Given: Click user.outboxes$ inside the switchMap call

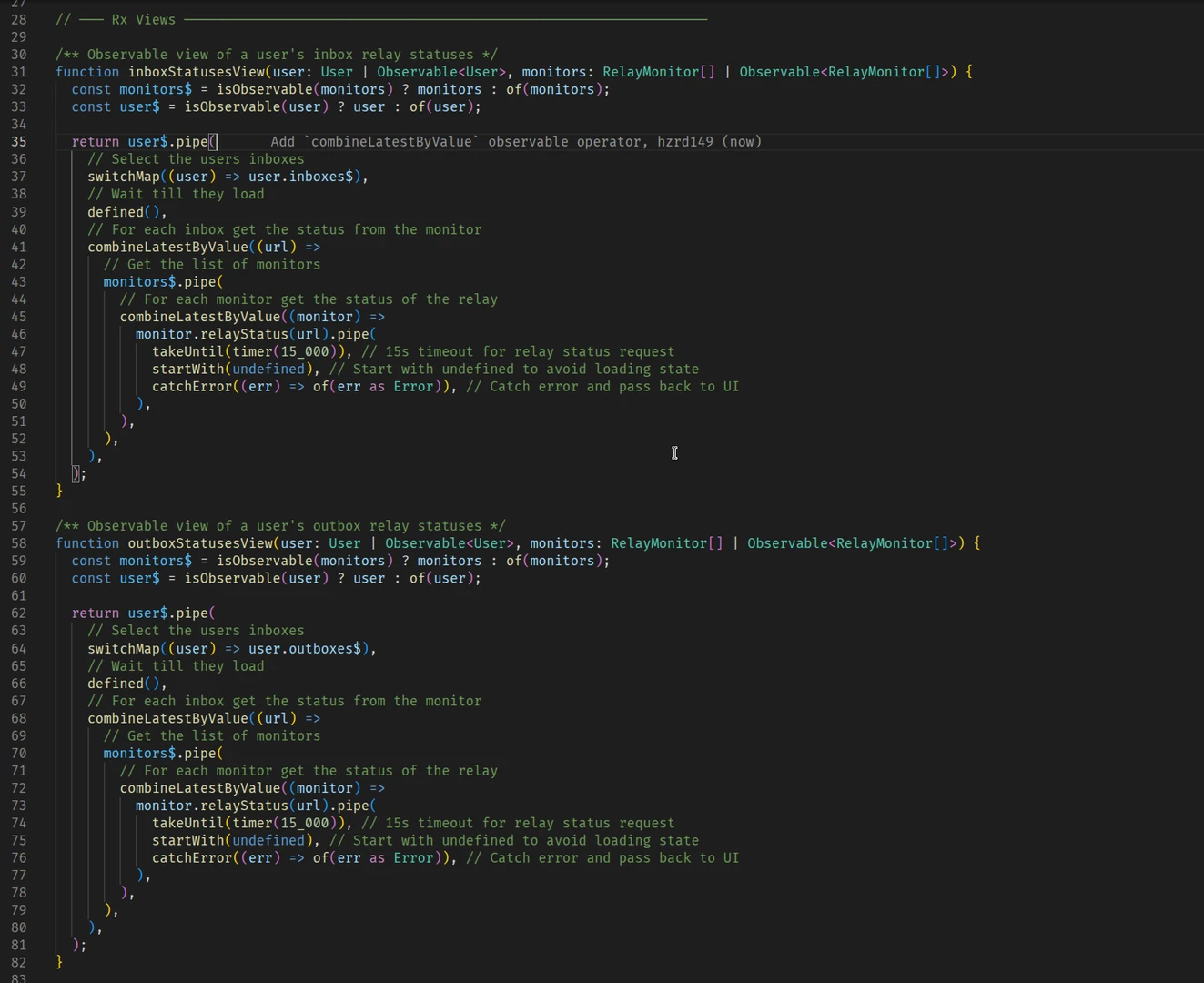Looking at the screenshot, I should 308,649.
